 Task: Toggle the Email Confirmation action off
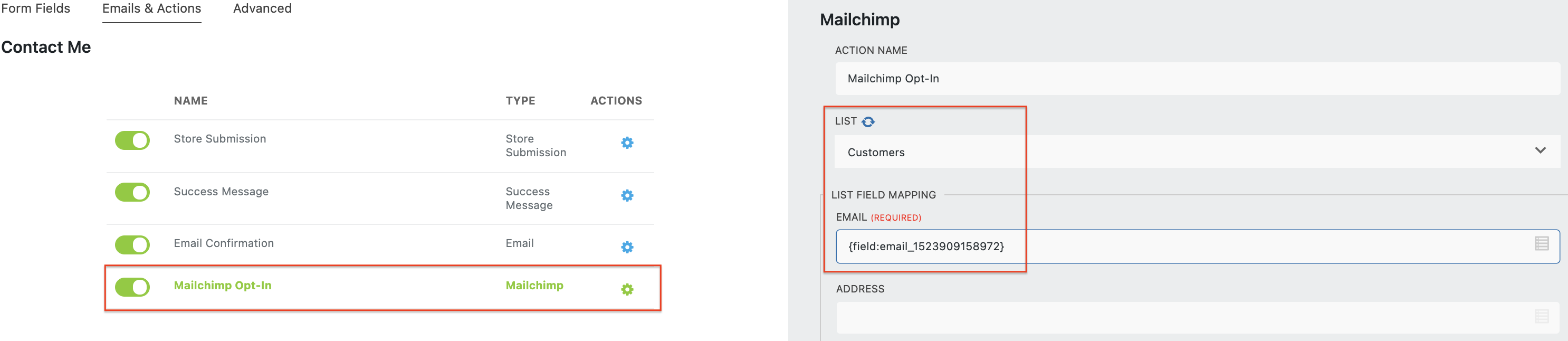click(132, 245)
